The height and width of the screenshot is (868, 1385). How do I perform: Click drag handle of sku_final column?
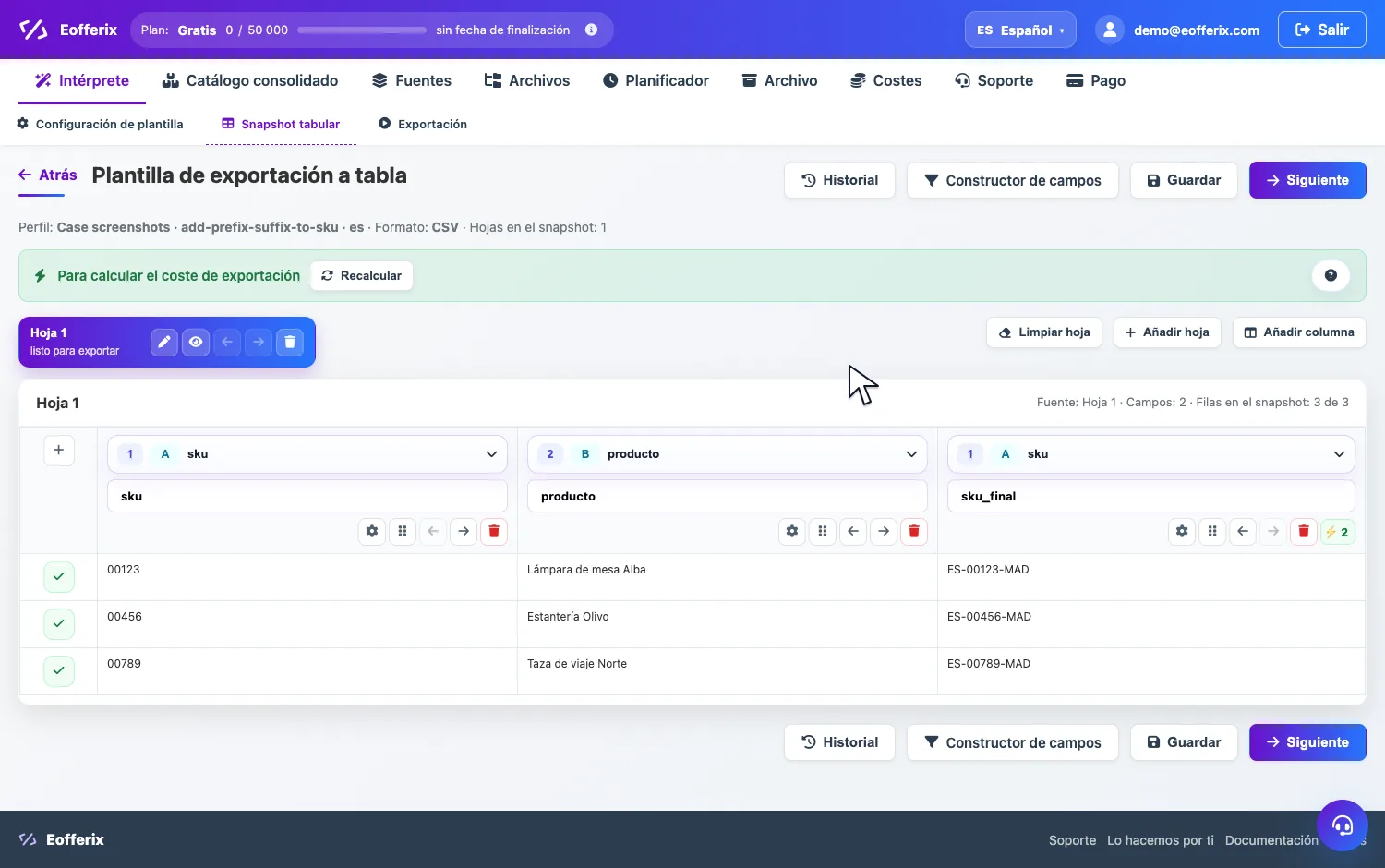click(x=1212, y=531)
